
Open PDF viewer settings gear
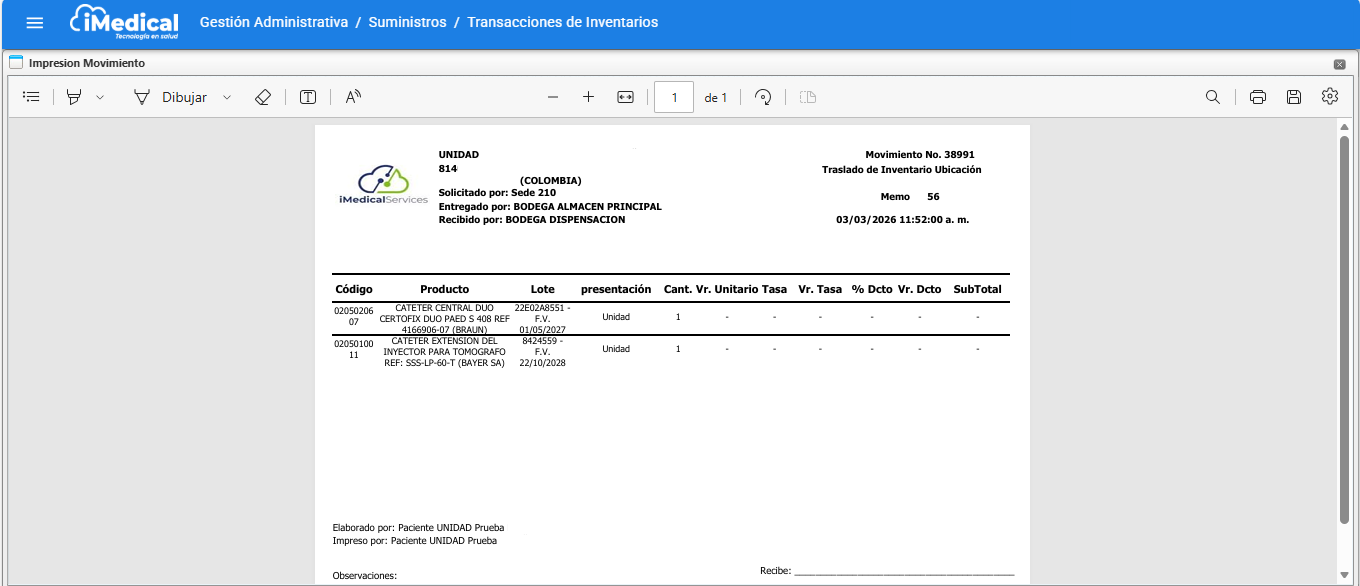click(1329, 97)
